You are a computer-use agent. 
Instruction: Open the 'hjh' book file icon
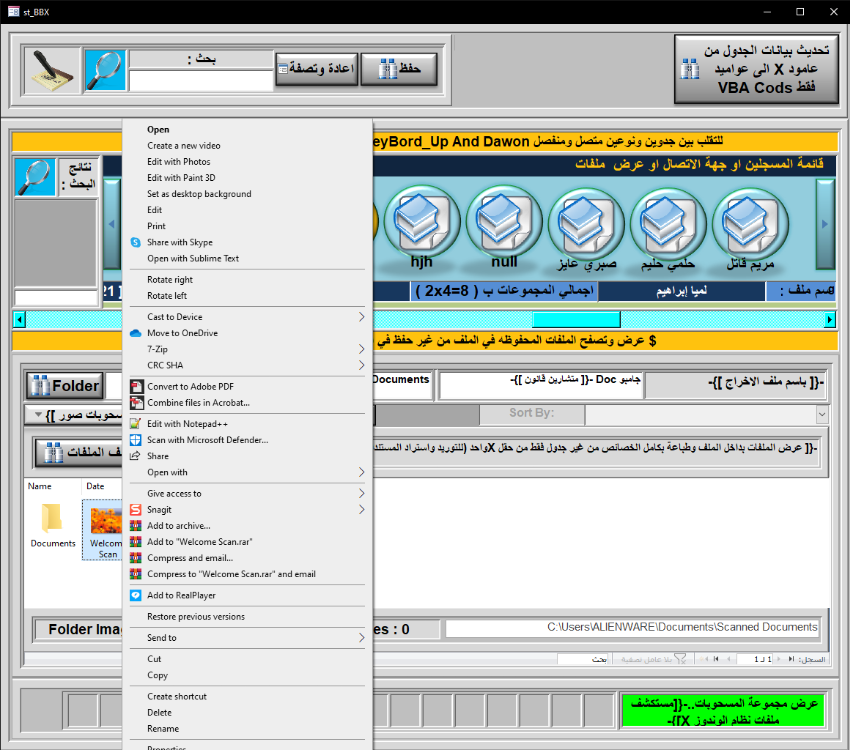(422, 222)
